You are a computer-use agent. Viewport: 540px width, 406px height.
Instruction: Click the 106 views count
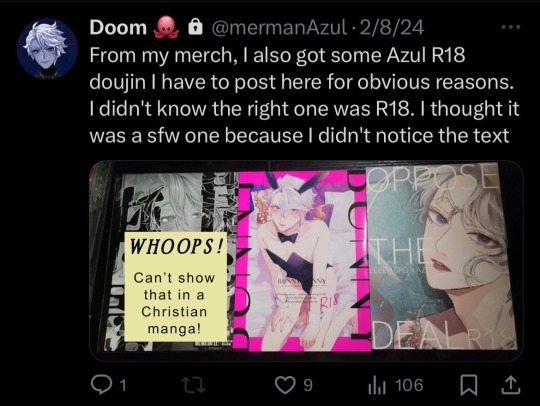tap(409, 385)
